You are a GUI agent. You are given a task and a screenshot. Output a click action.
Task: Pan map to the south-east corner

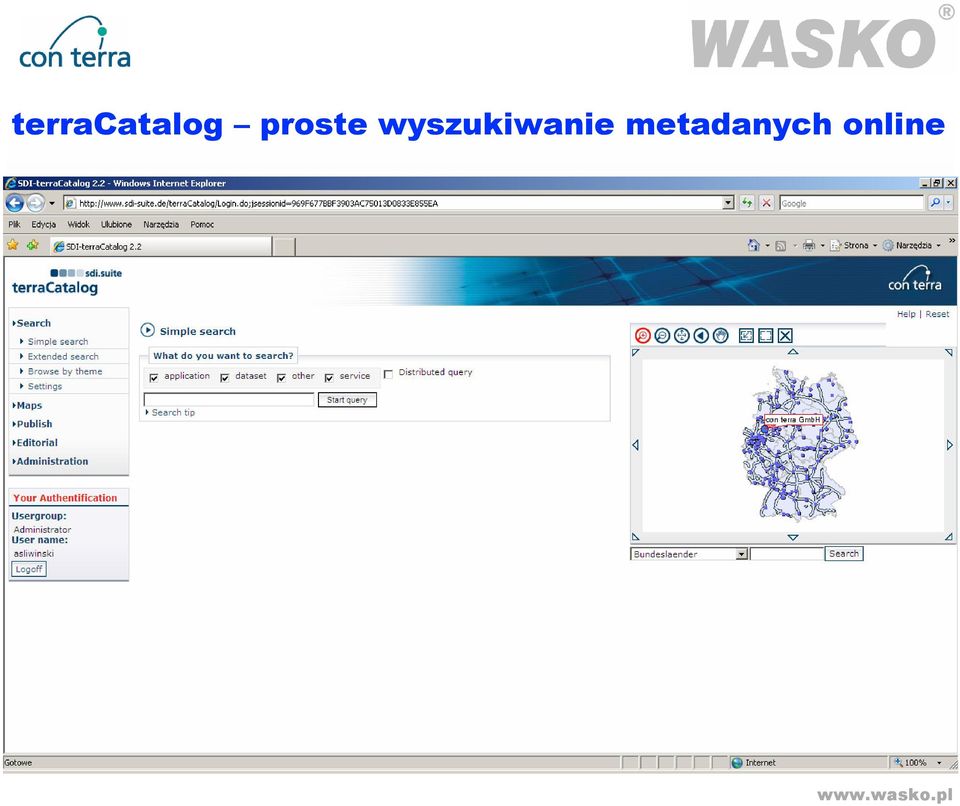(949, 537)
